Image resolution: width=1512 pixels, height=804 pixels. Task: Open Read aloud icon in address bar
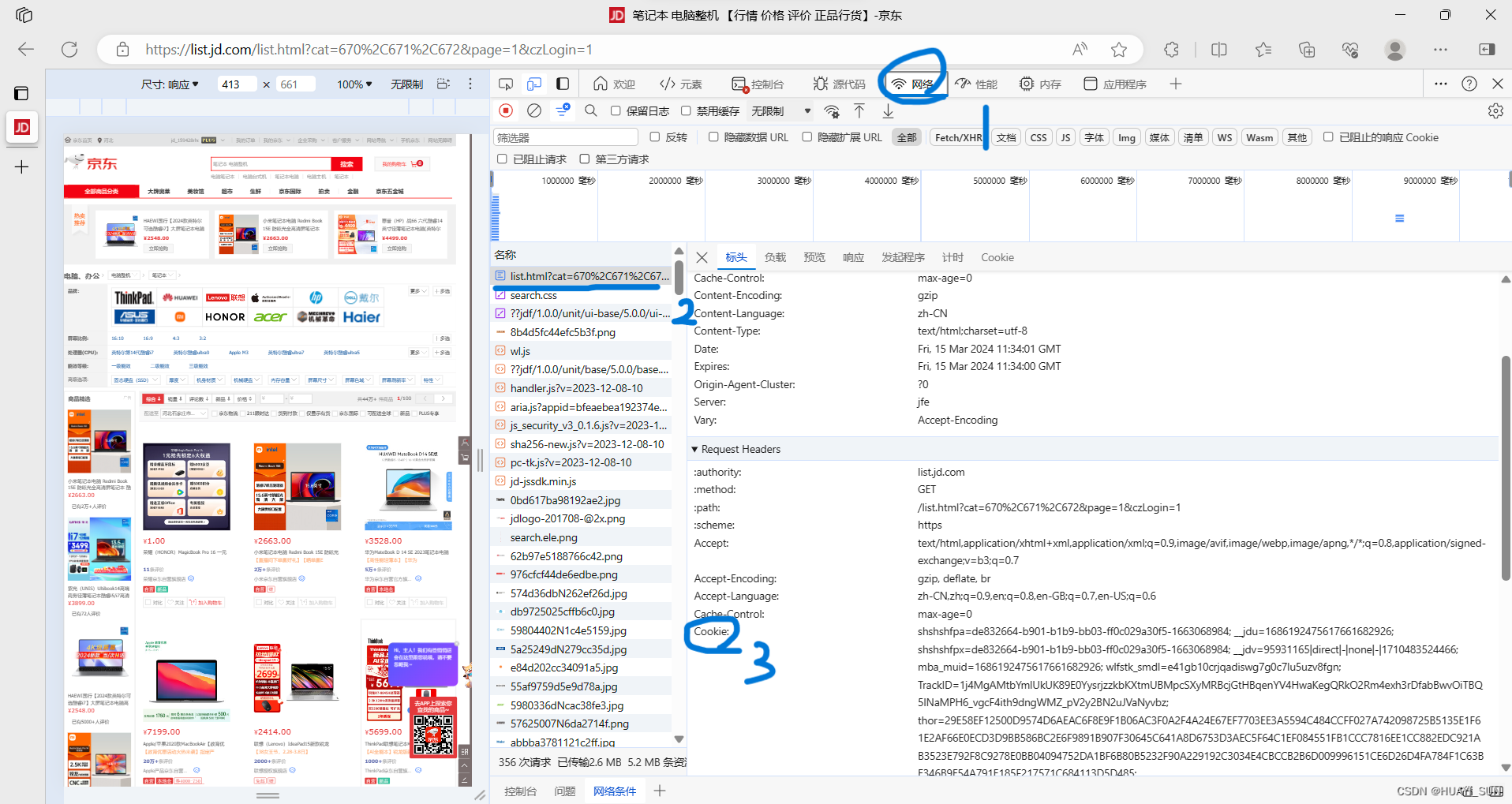1080,49
